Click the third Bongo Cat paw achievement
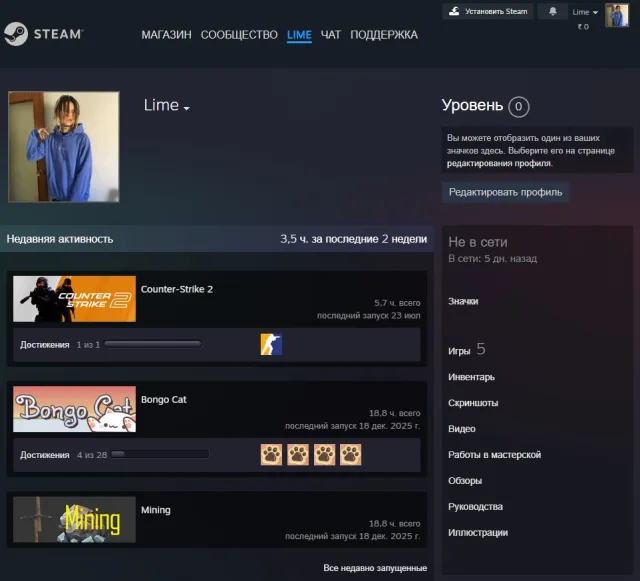 click(x=324, y=454)
